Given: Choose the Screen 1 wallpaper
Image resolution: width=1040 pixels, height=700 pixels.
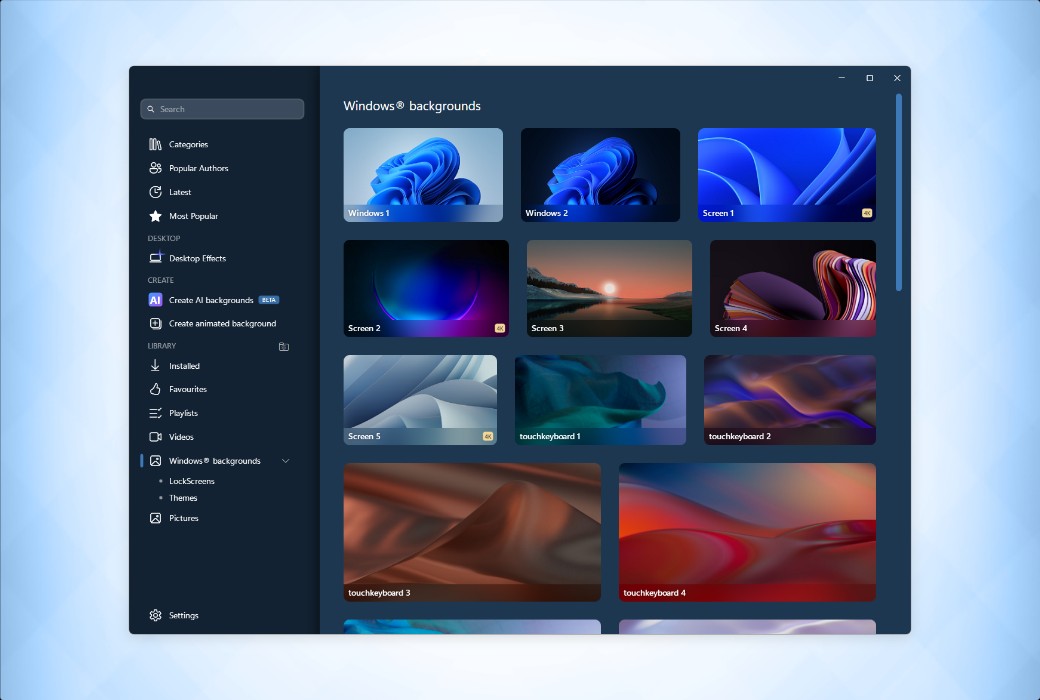Looking at the screenshot, I should [787, 175].
